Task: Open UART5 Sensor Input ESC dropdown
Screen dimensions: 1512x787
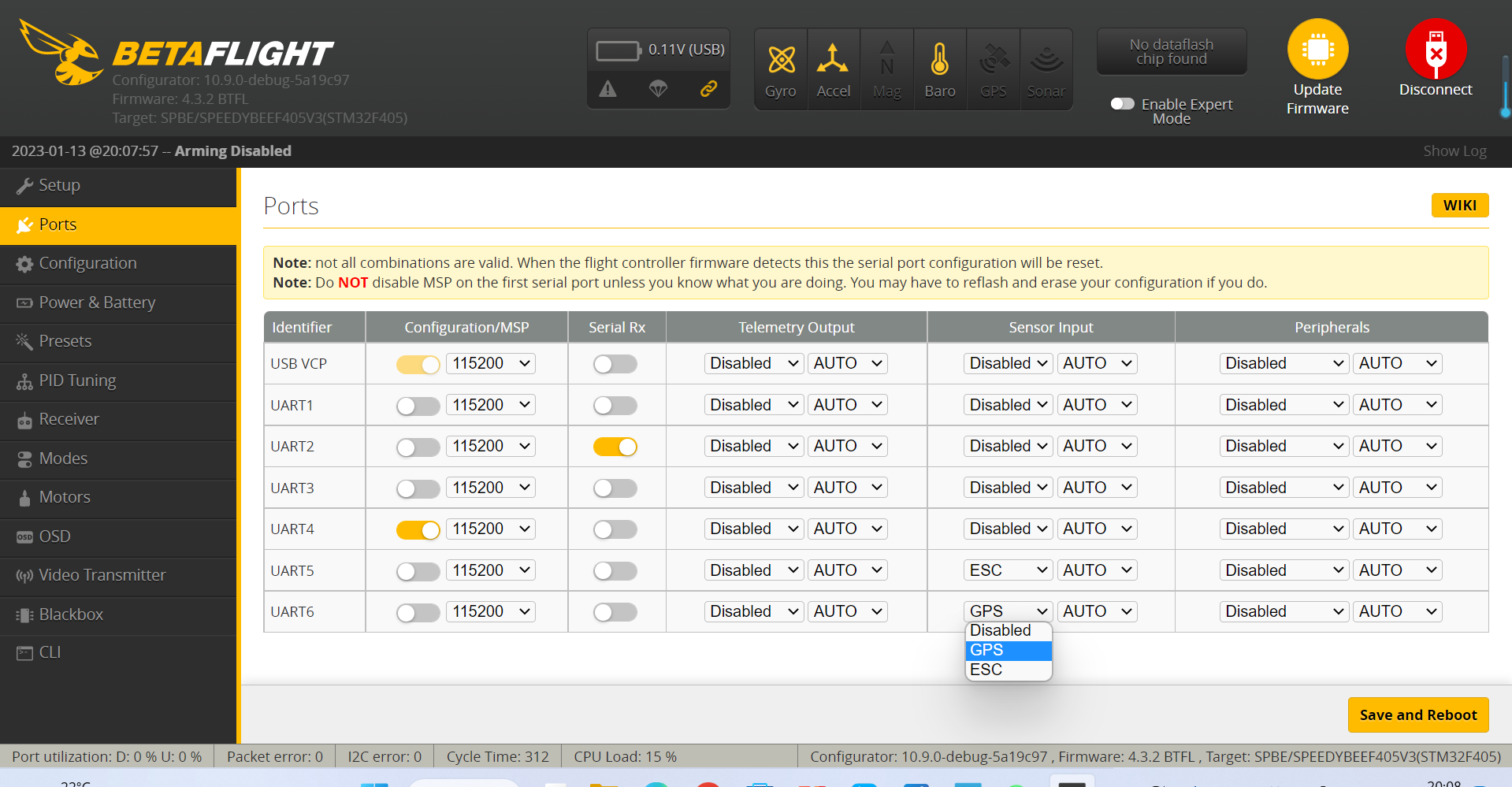Action: 1009,570
